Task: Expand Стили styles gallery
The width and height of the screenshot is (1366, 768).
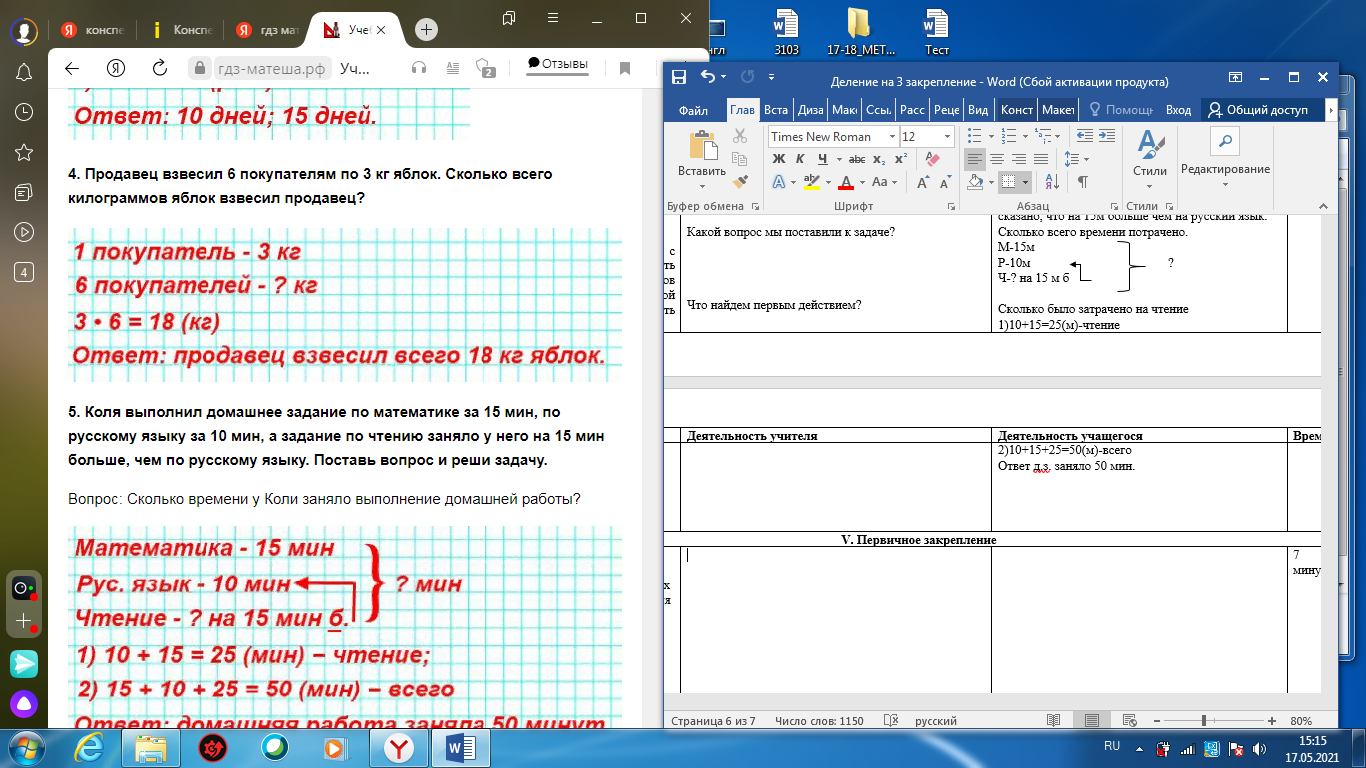Action: tap(1150, 158)
